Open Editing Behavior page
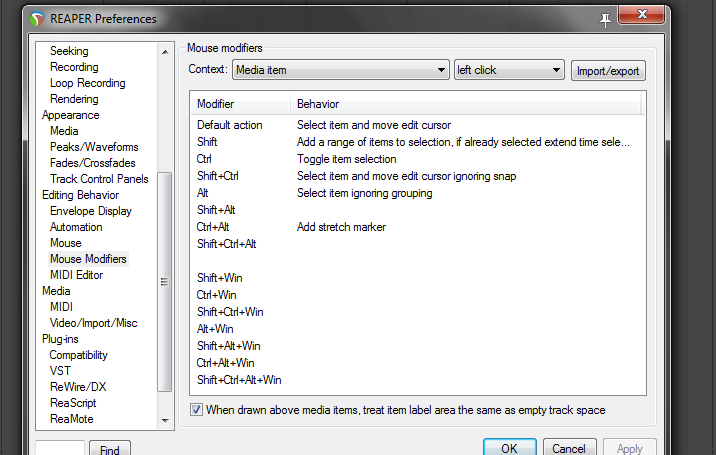716x455 pixels. (x=80, y=195)
